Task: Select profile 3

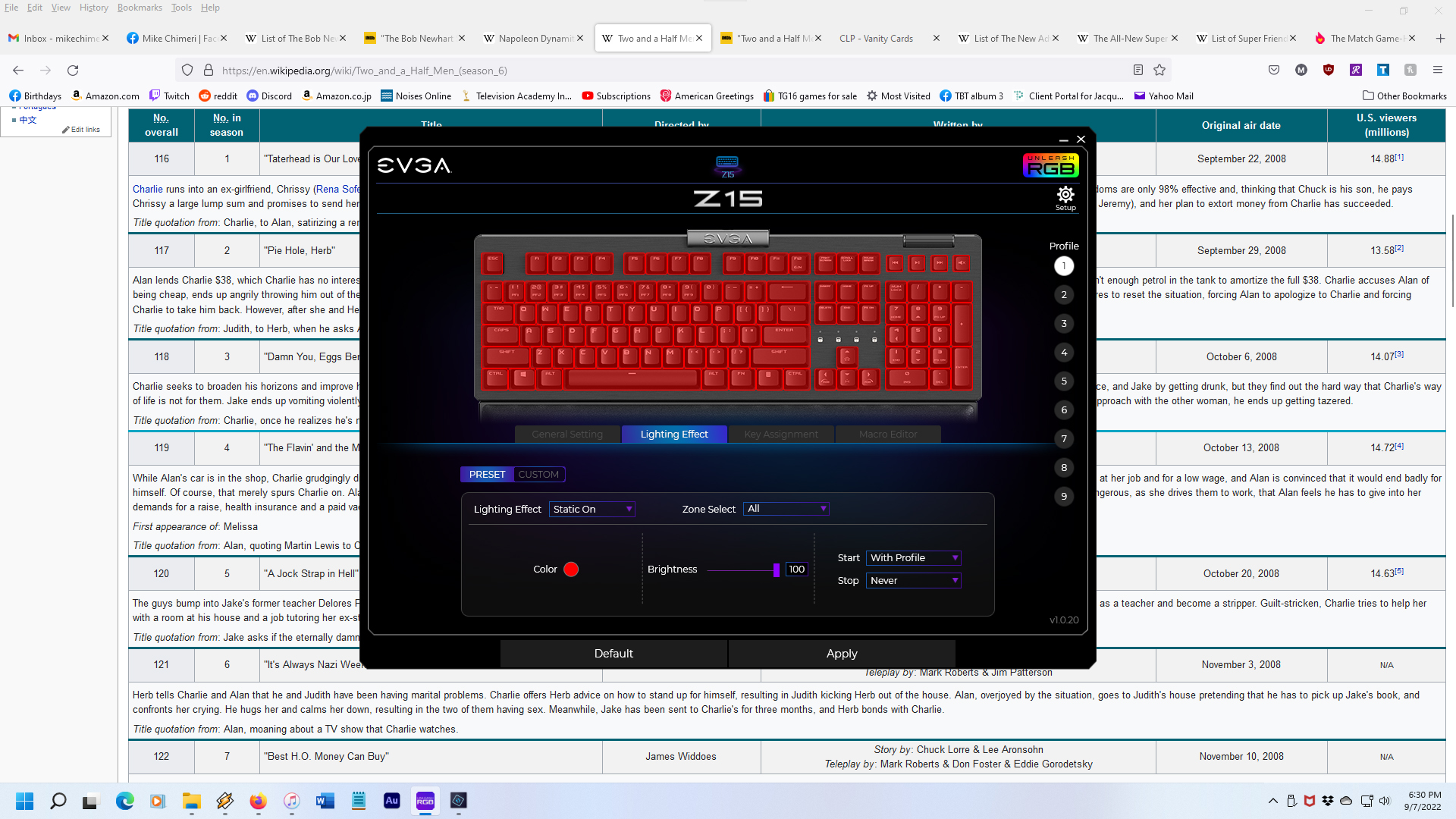Action: (1064, 324)
